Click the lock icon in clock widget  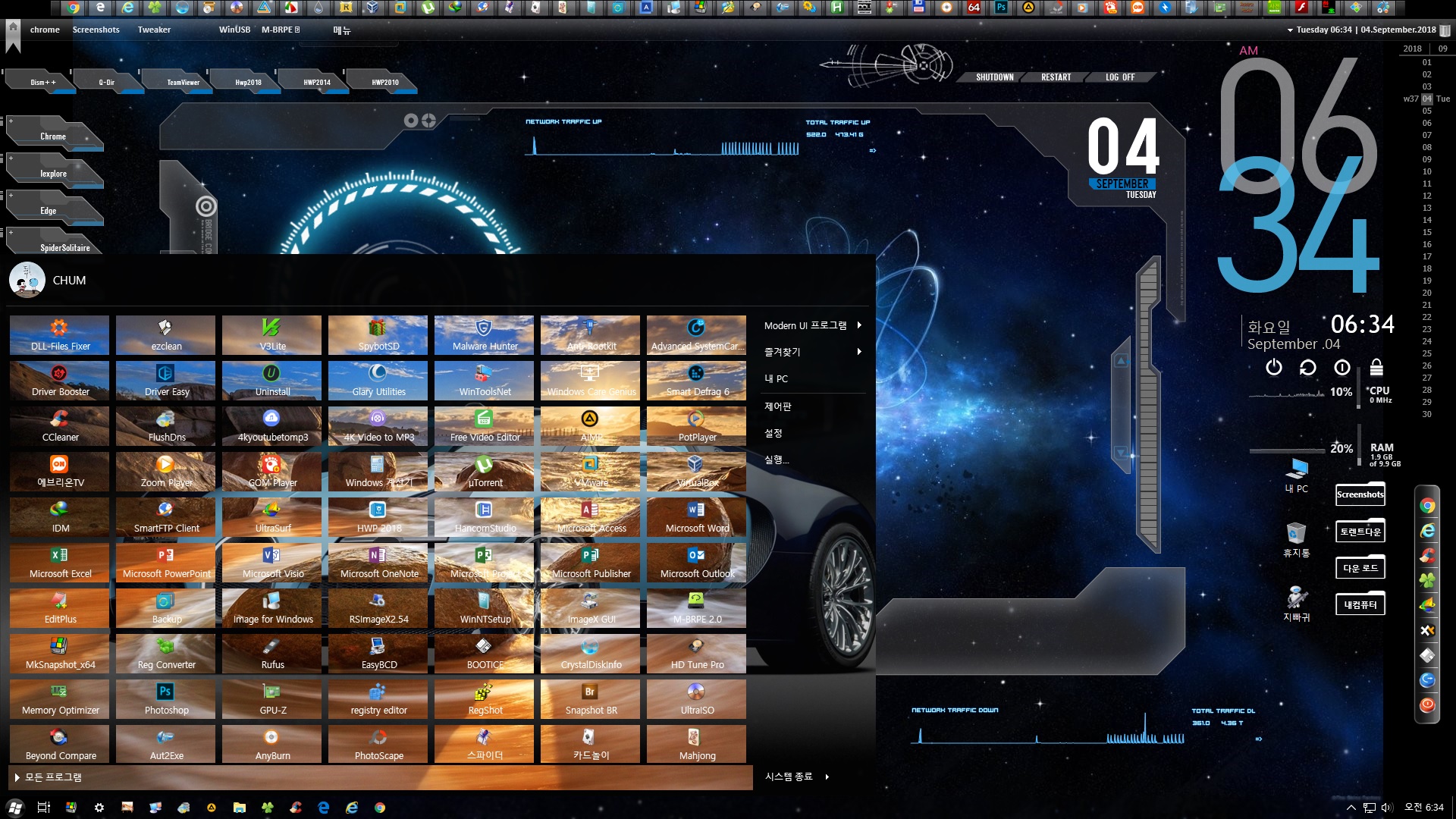[1376, 368]
